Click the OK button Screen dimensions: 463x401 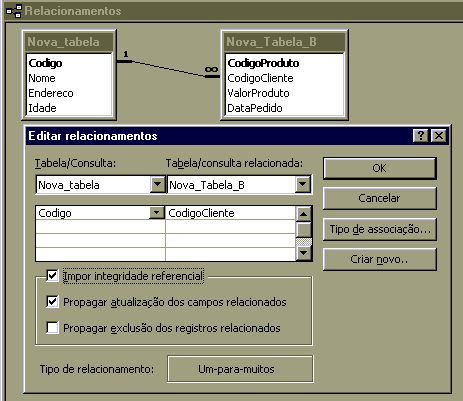(x=380, y=168)
